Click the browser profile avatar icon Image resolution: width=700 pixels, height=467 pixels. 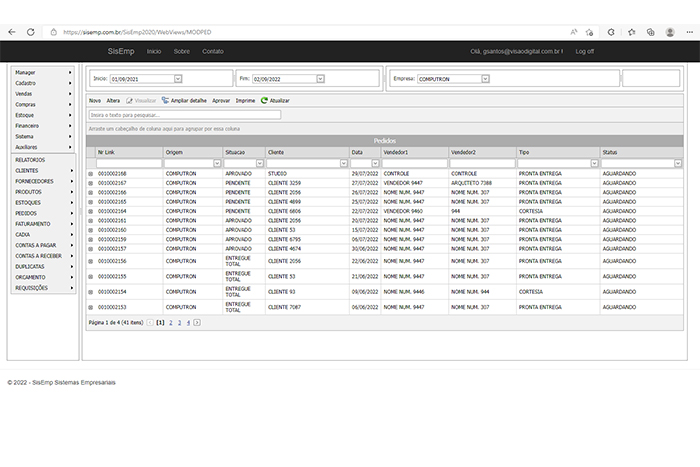click(667, 32)
